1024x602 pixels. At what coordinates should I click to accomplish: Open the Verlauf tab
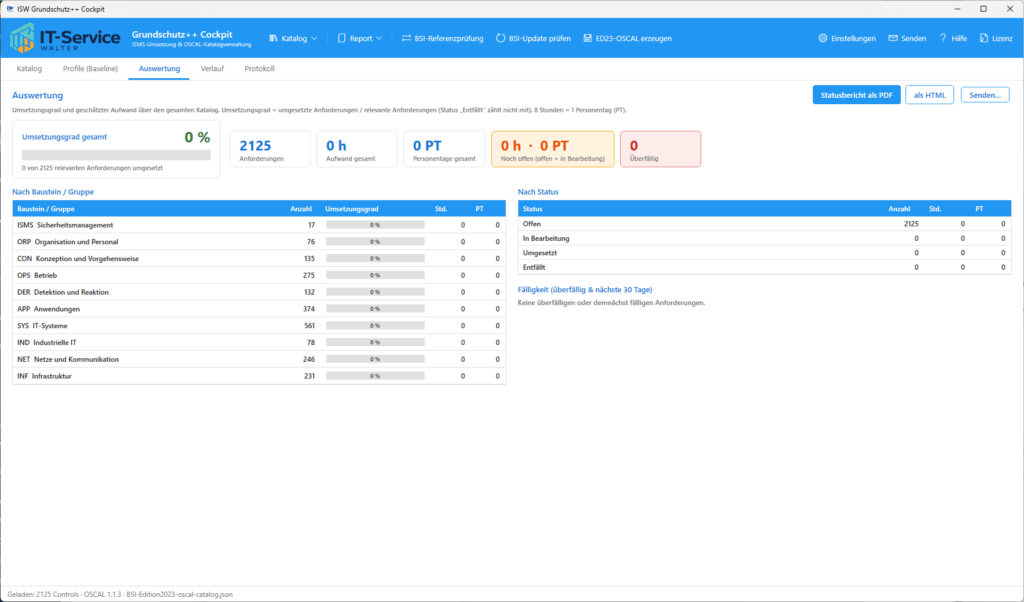(212, 69)
